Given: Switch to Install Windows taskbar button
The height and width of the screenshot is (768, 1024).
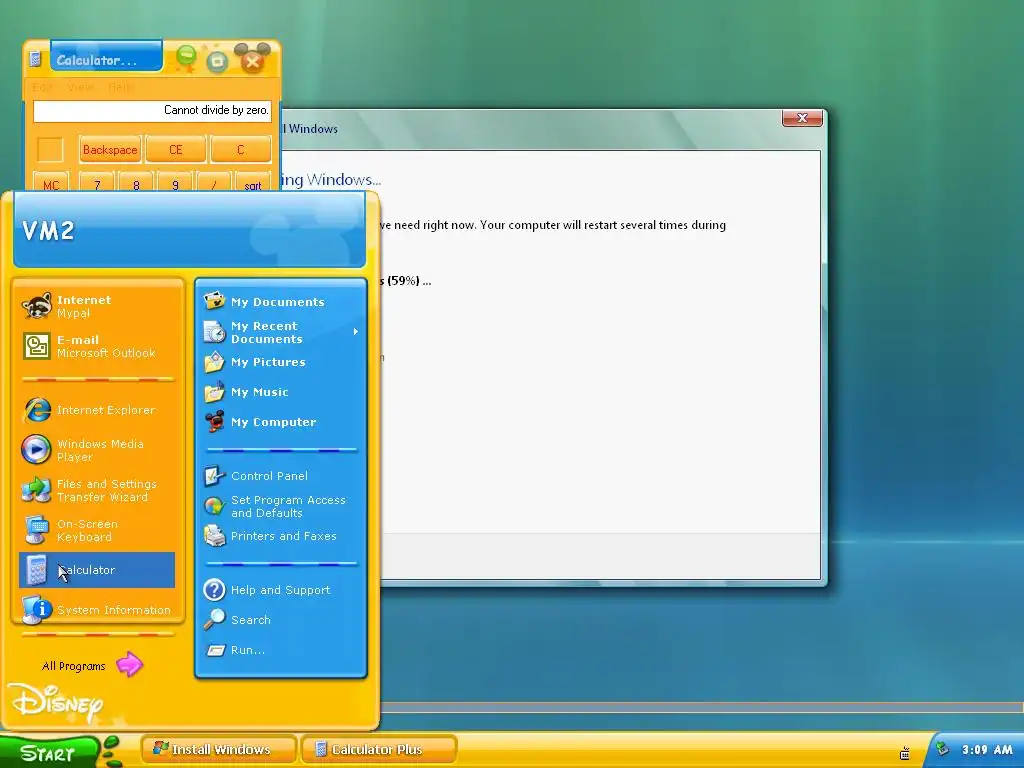Looking at the screenshot, I should [219, 750].
